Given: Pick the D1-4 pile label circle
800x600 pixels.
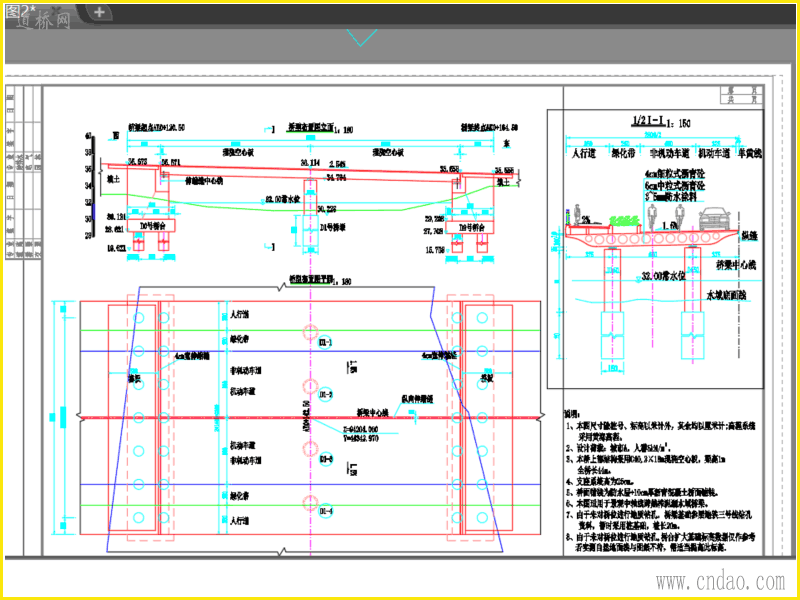Looking at the screenshot, I should tap(326, 511).
